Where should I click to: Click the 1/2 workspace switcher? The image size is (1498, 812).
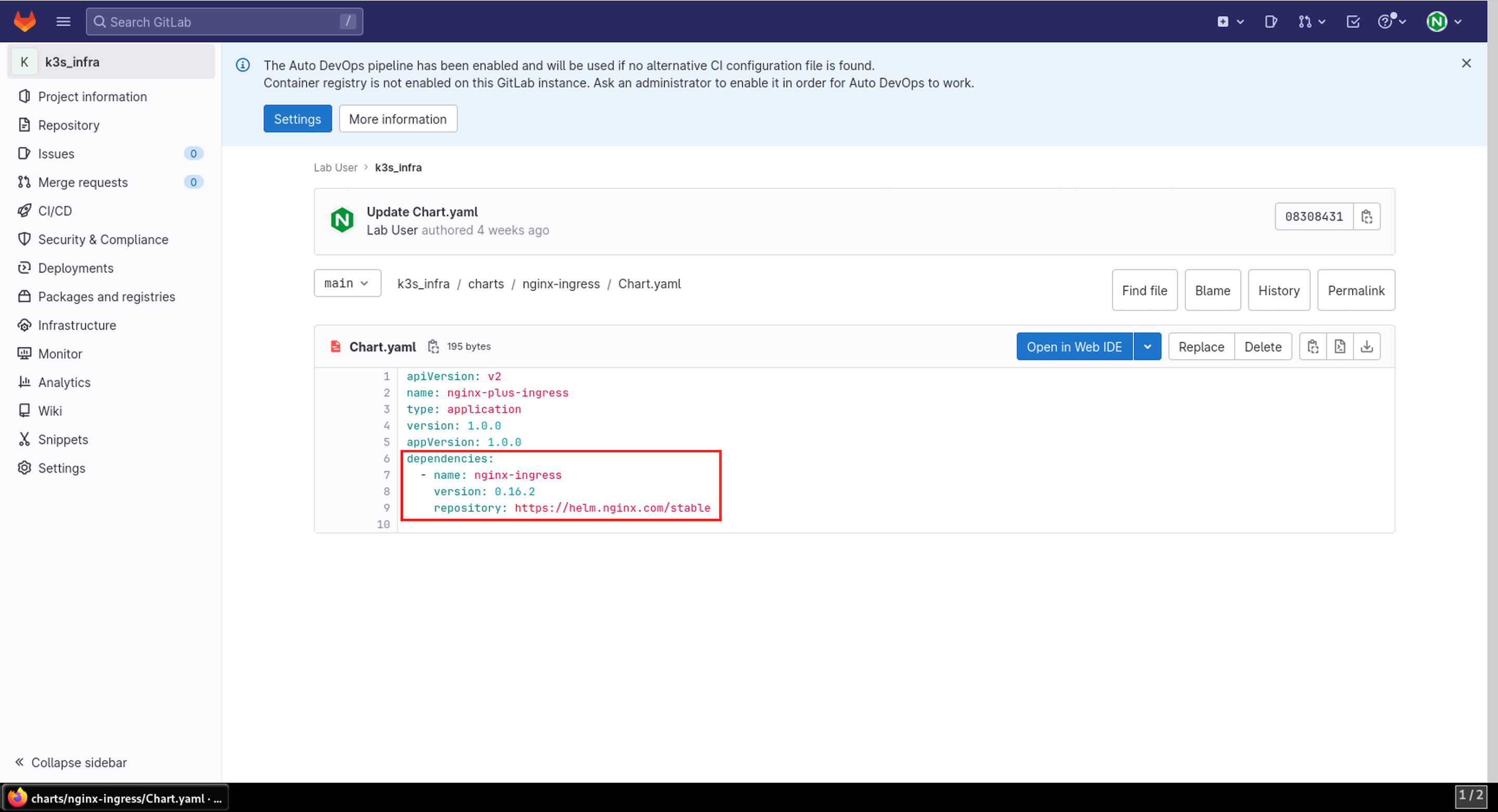point(1470,795)
